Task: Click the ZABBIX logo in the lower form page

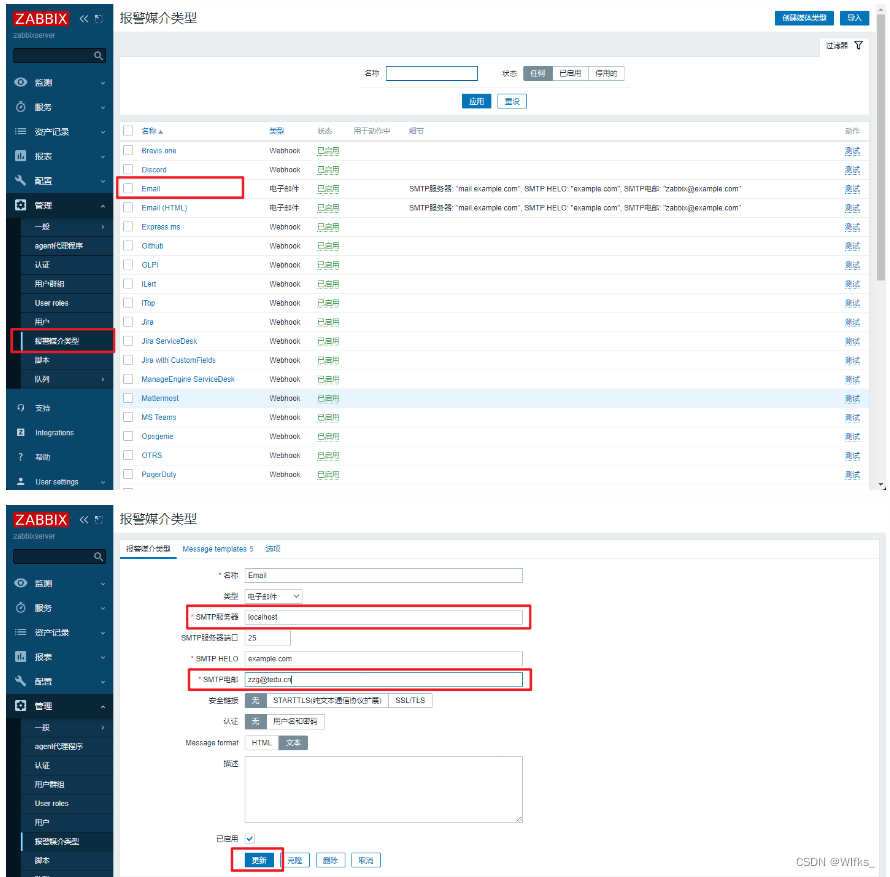Action: pos(41,519)
